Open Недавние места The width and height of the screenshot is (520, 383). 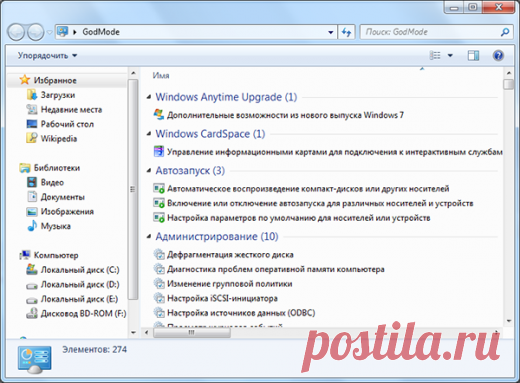click(x=71, y=110)
